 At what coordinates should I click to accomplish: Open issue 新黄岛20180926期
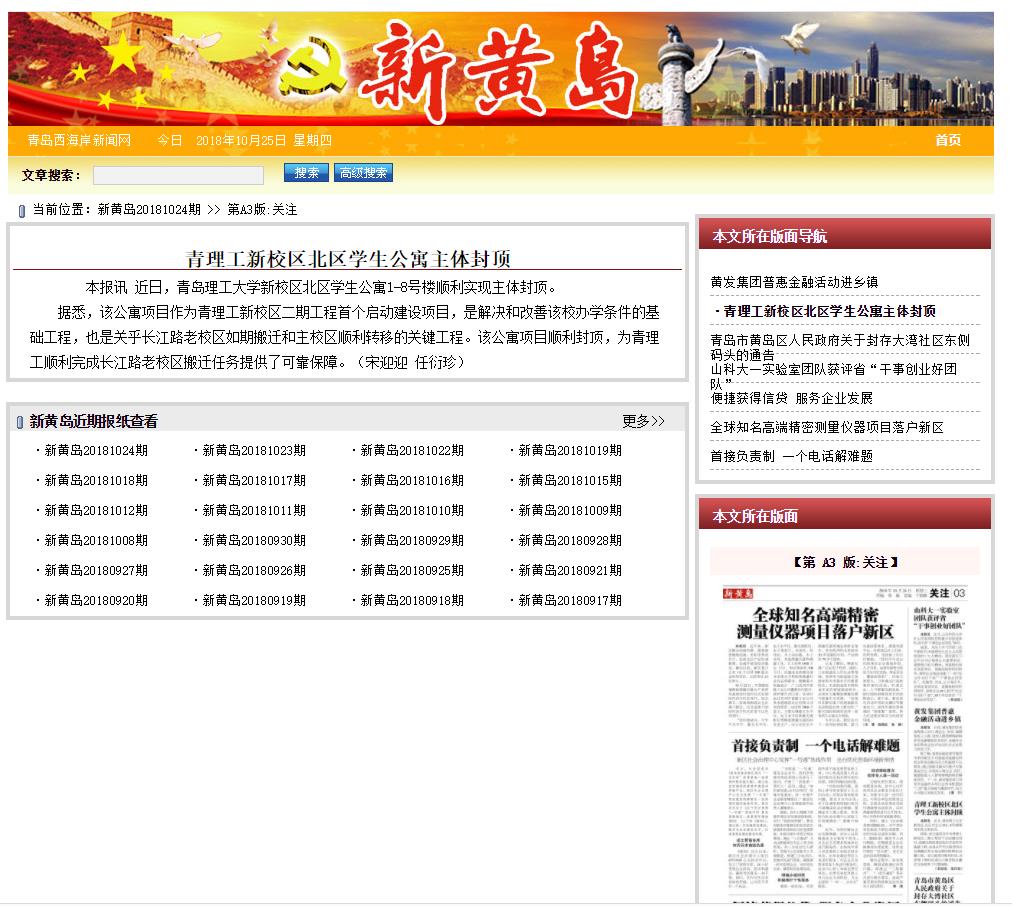pyautogui.click(x=254, y=570)
